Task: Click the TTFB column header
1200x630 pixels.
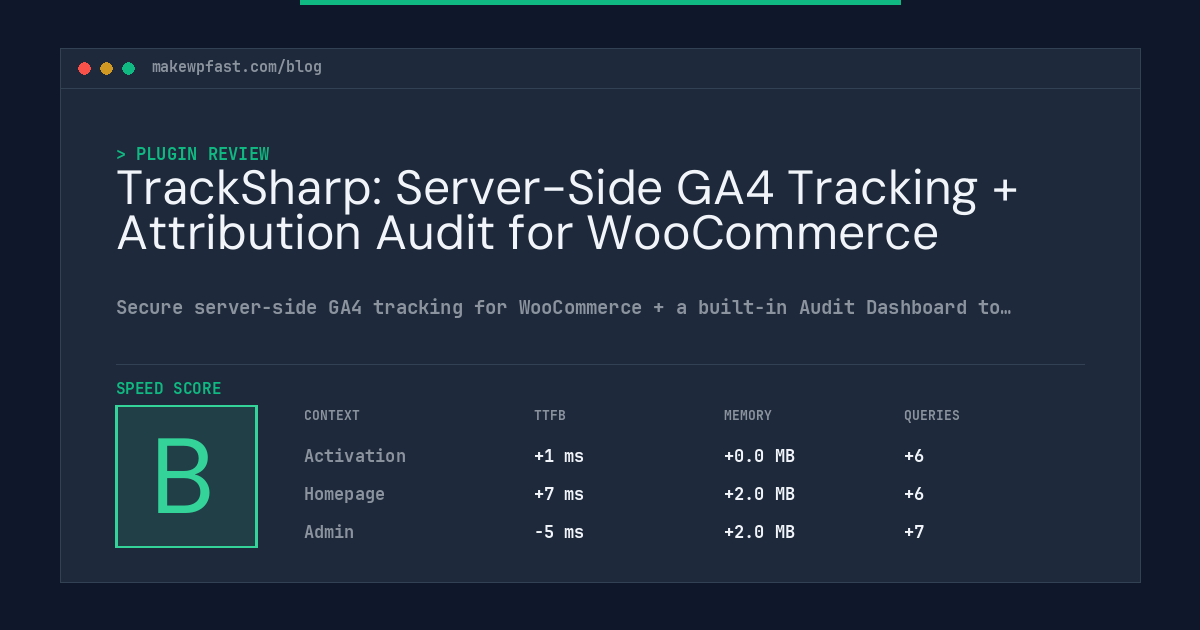Action: (550, 416)
